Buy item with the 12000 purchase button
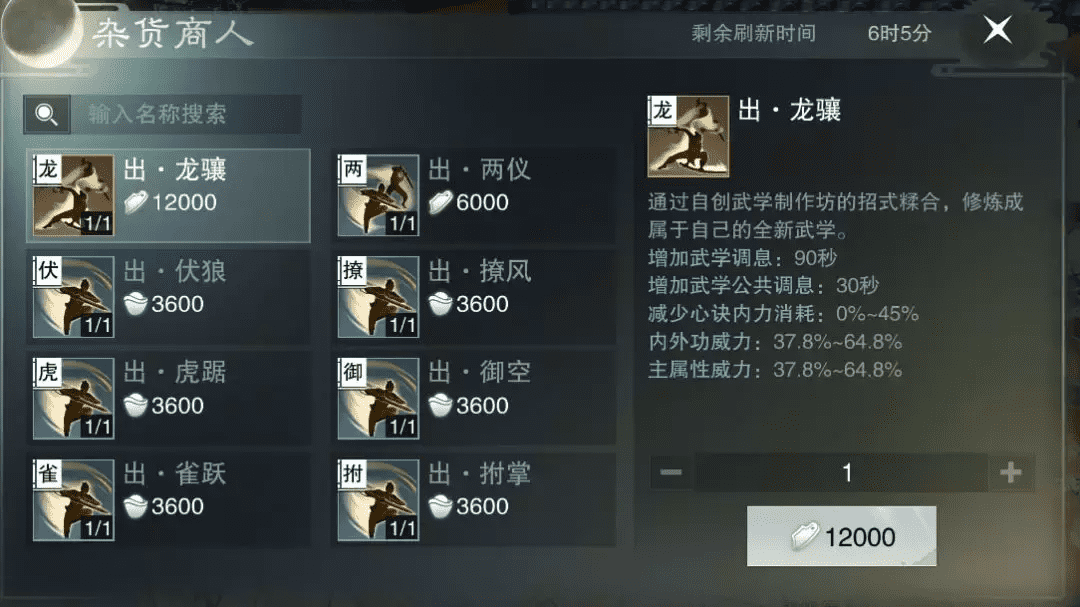The image size is (1080, 607). point(842,536)
